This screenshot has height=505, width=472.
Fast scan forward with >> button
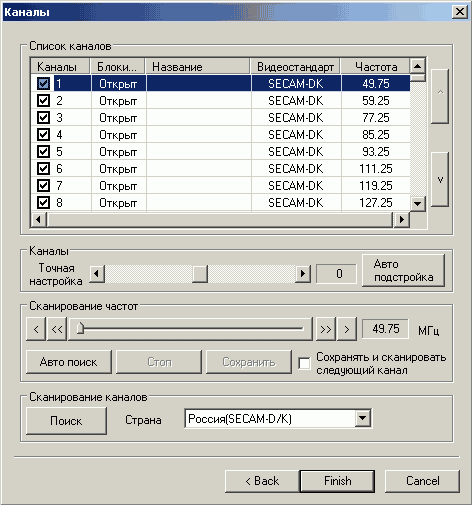[x=325, y=329]
